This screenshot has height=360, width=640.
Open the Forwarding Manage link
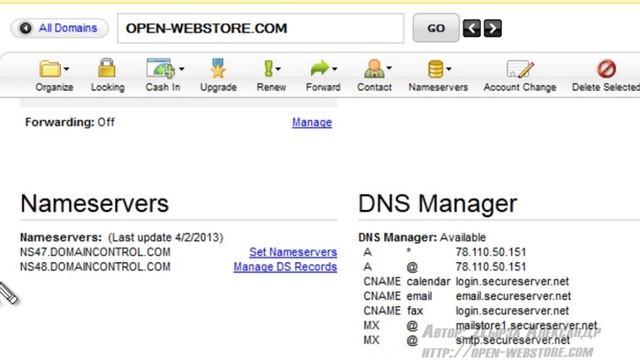click(312, 122)
